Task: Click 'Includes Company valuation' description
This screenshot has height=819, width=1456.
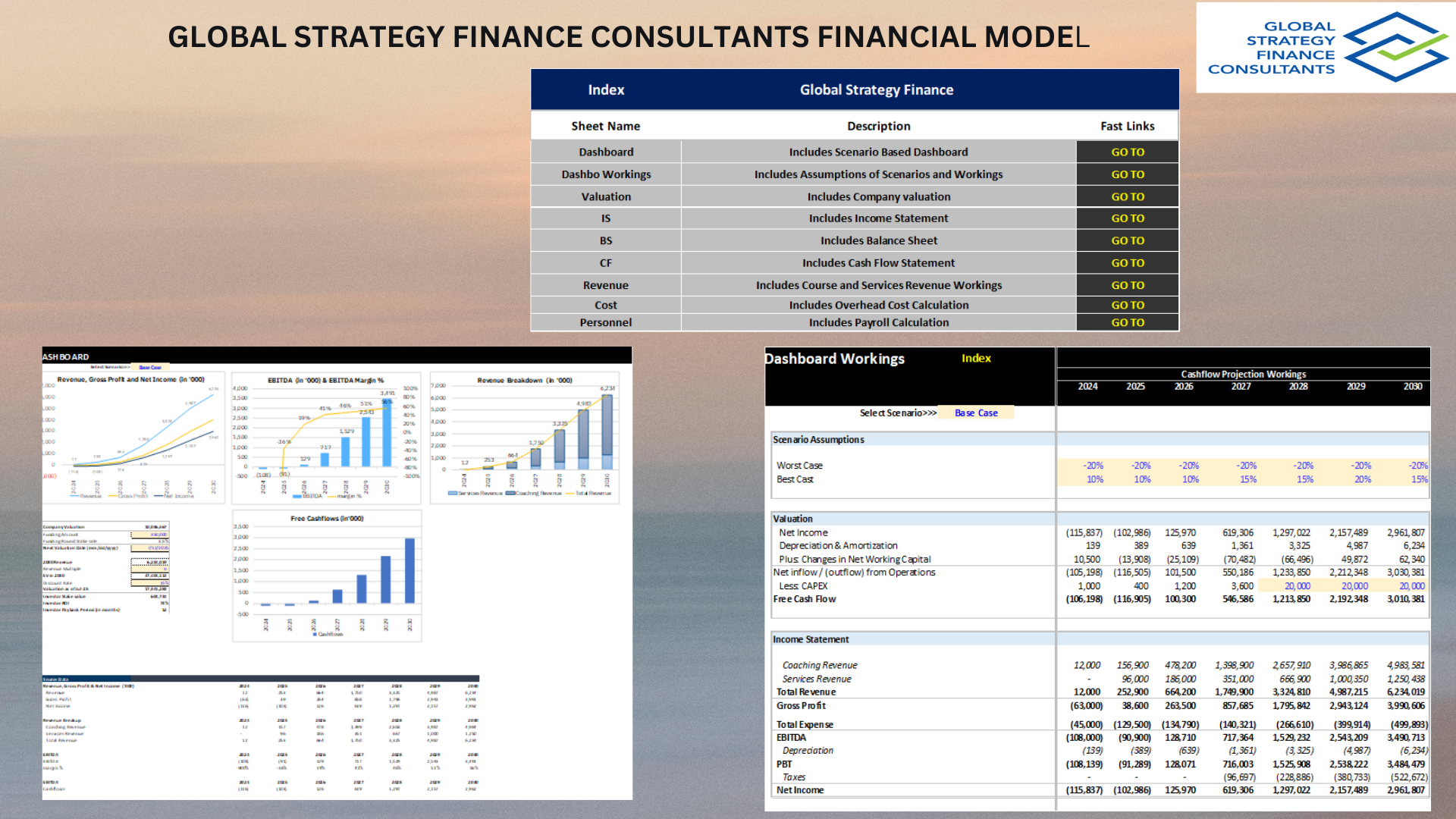Action: pyautogui.click(x=878, y=196)
